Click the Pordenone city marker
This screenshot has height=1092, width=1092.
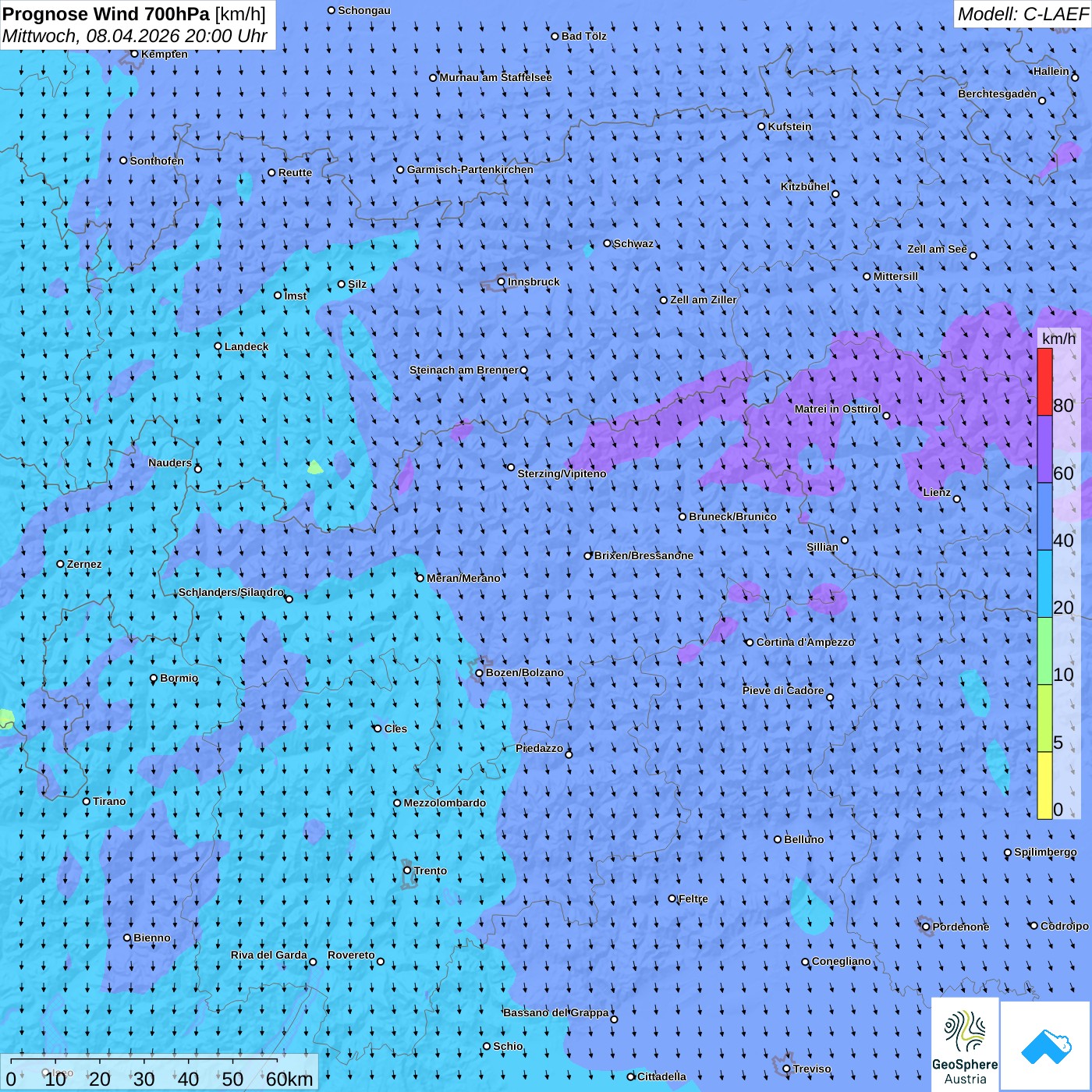[926, 927]
